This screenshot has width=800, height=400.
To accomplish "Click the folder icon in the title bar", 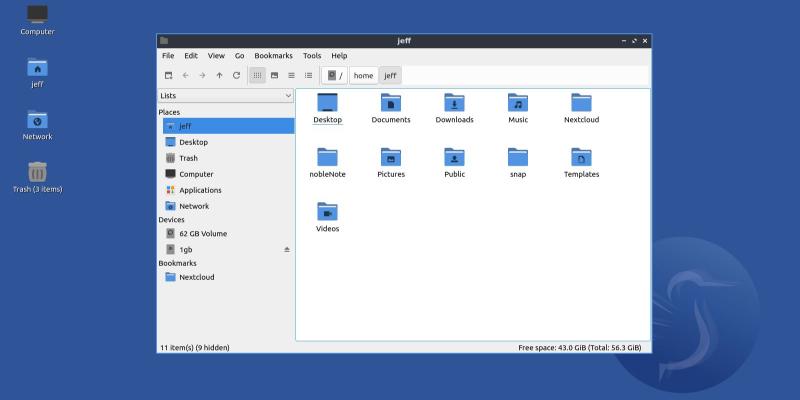I will (x=164, y=41).
